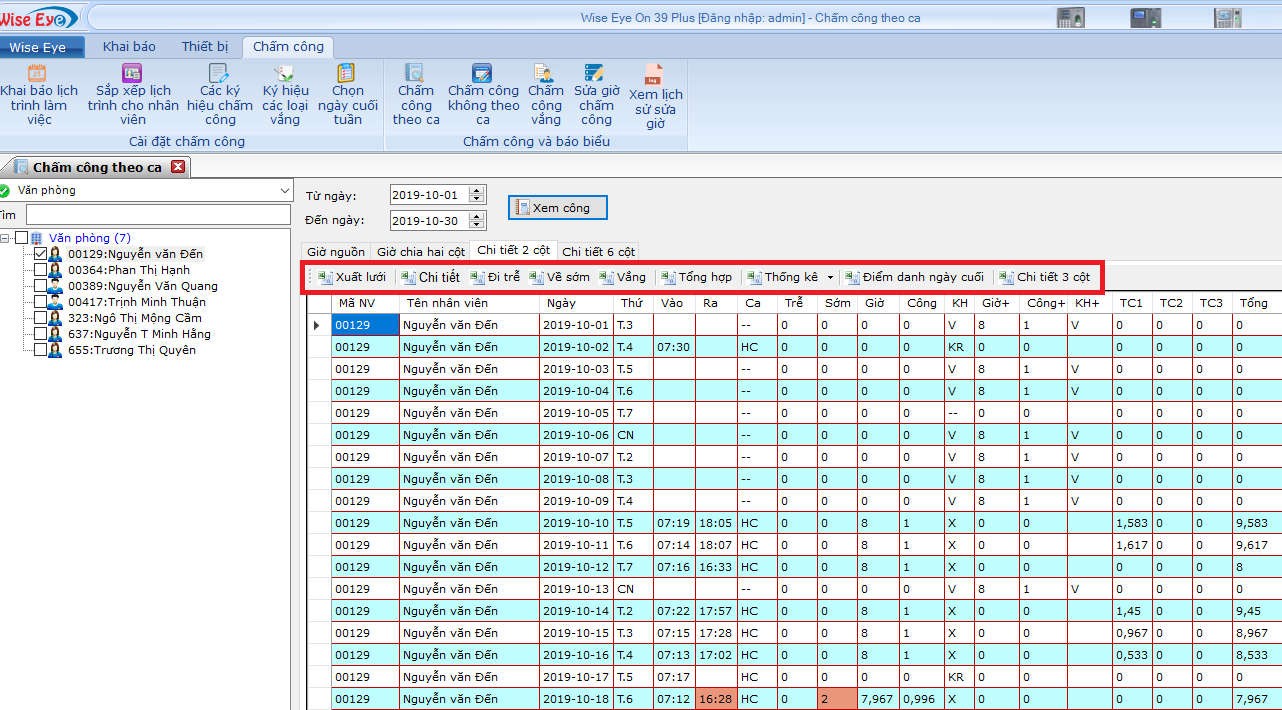Open Xem lịch sử sửa giờ icon
Image resolution: width=1282 pixels, height=710 pixels.
click(654, 76)
